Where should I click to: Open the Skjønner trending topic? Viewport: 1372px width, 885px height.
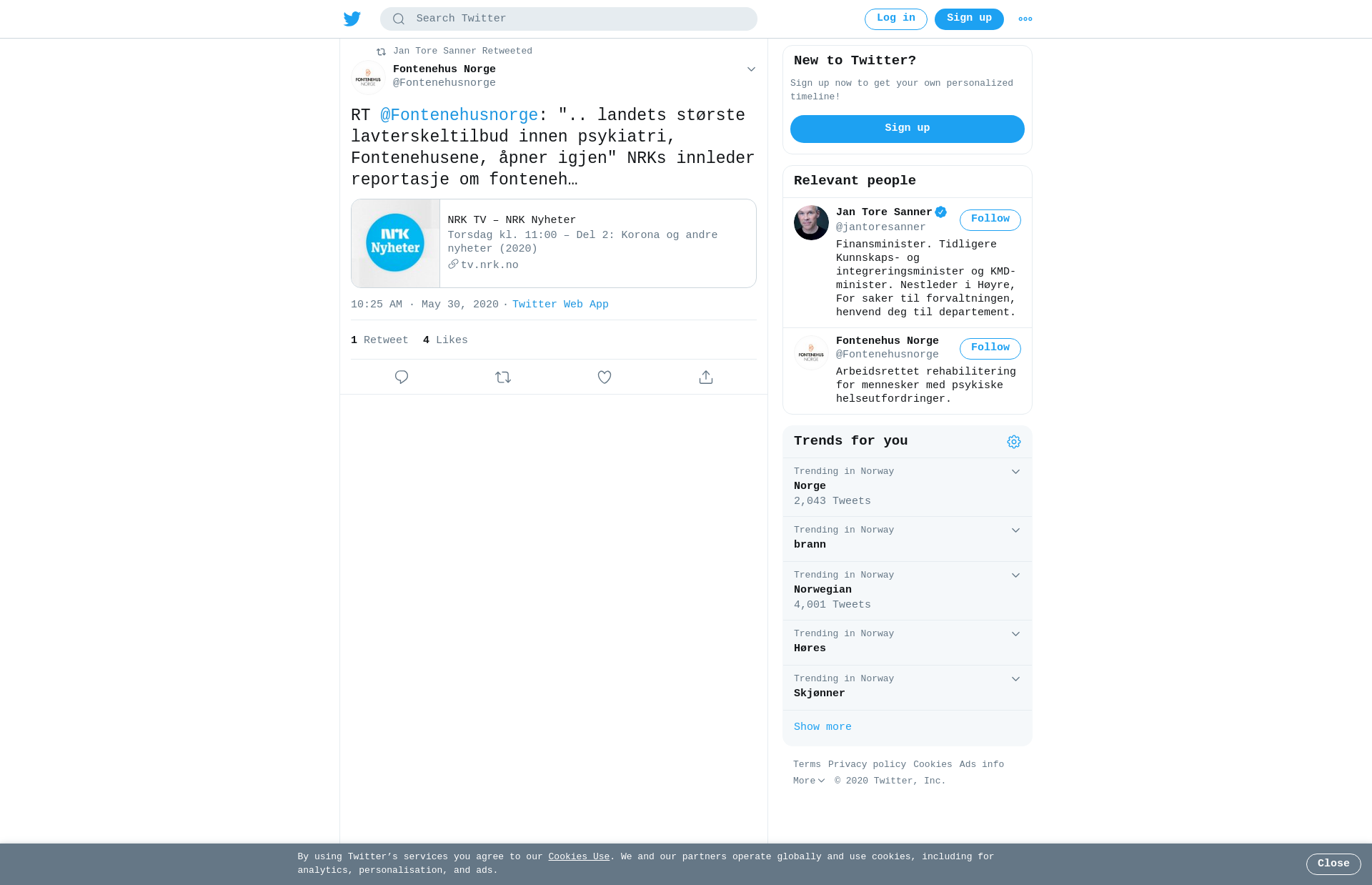point(908,687)
